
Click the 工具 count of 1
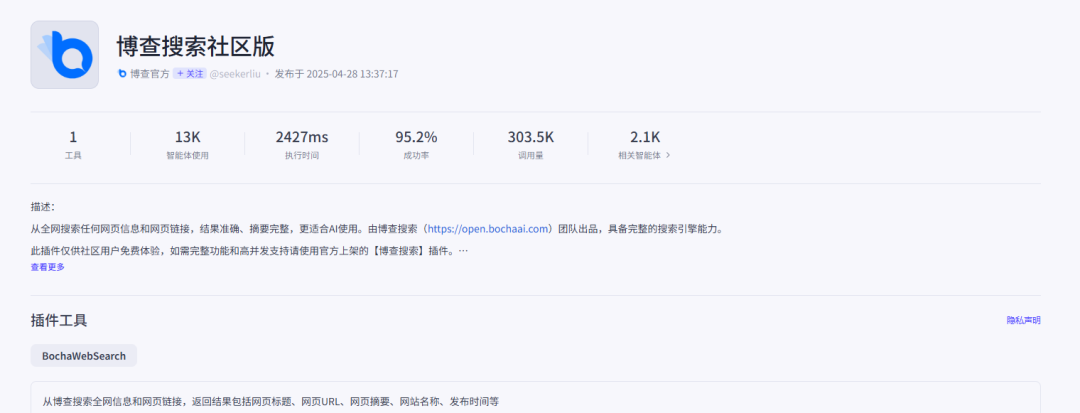[x=73, y=145]
